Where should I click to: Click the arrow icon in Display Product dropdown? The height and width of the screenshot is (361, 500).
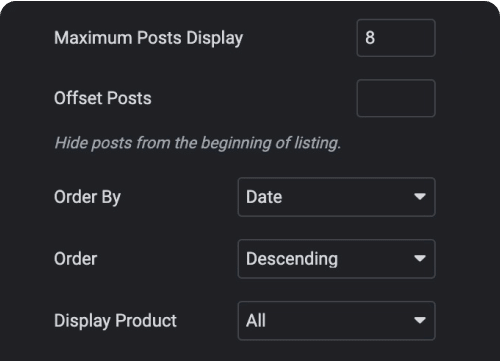pyautogui.click(x=420, y=320)
